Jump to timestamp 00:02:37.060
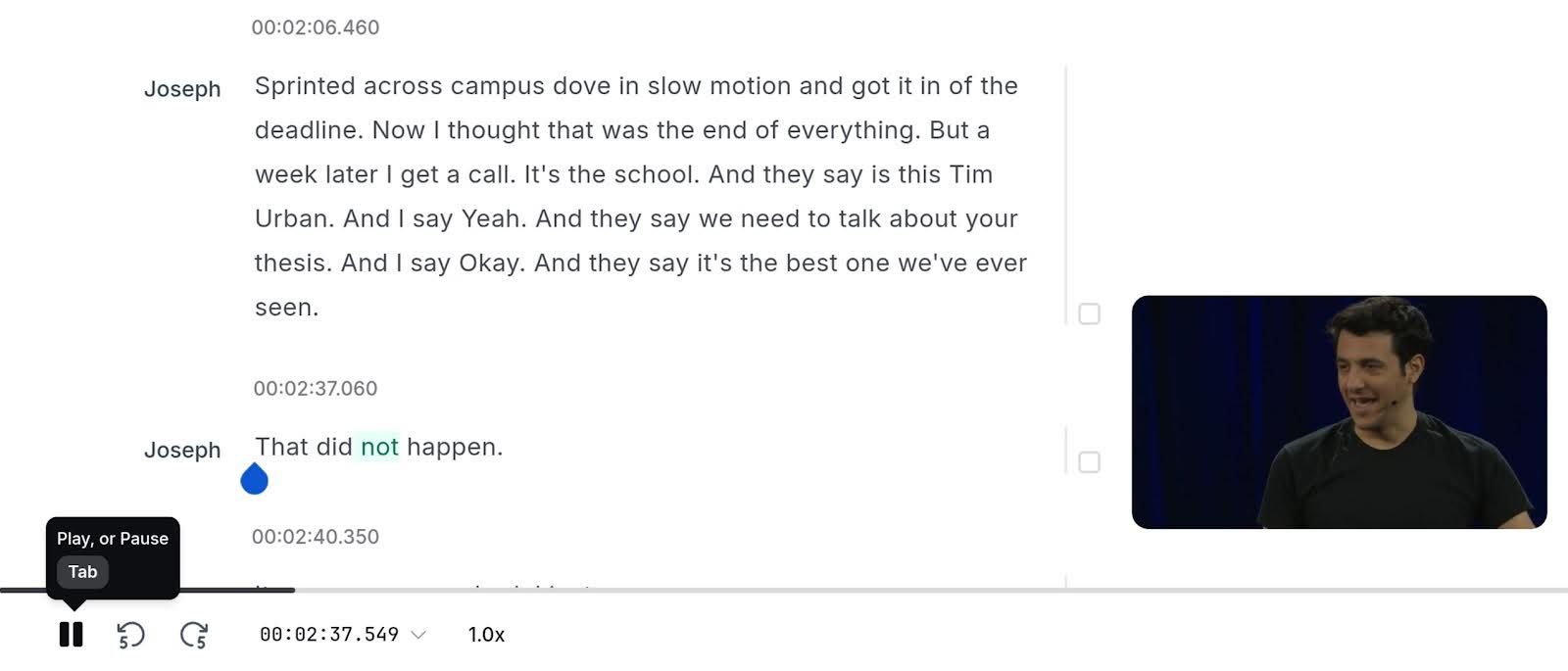The image size is (1568, 671). [314, 387]
